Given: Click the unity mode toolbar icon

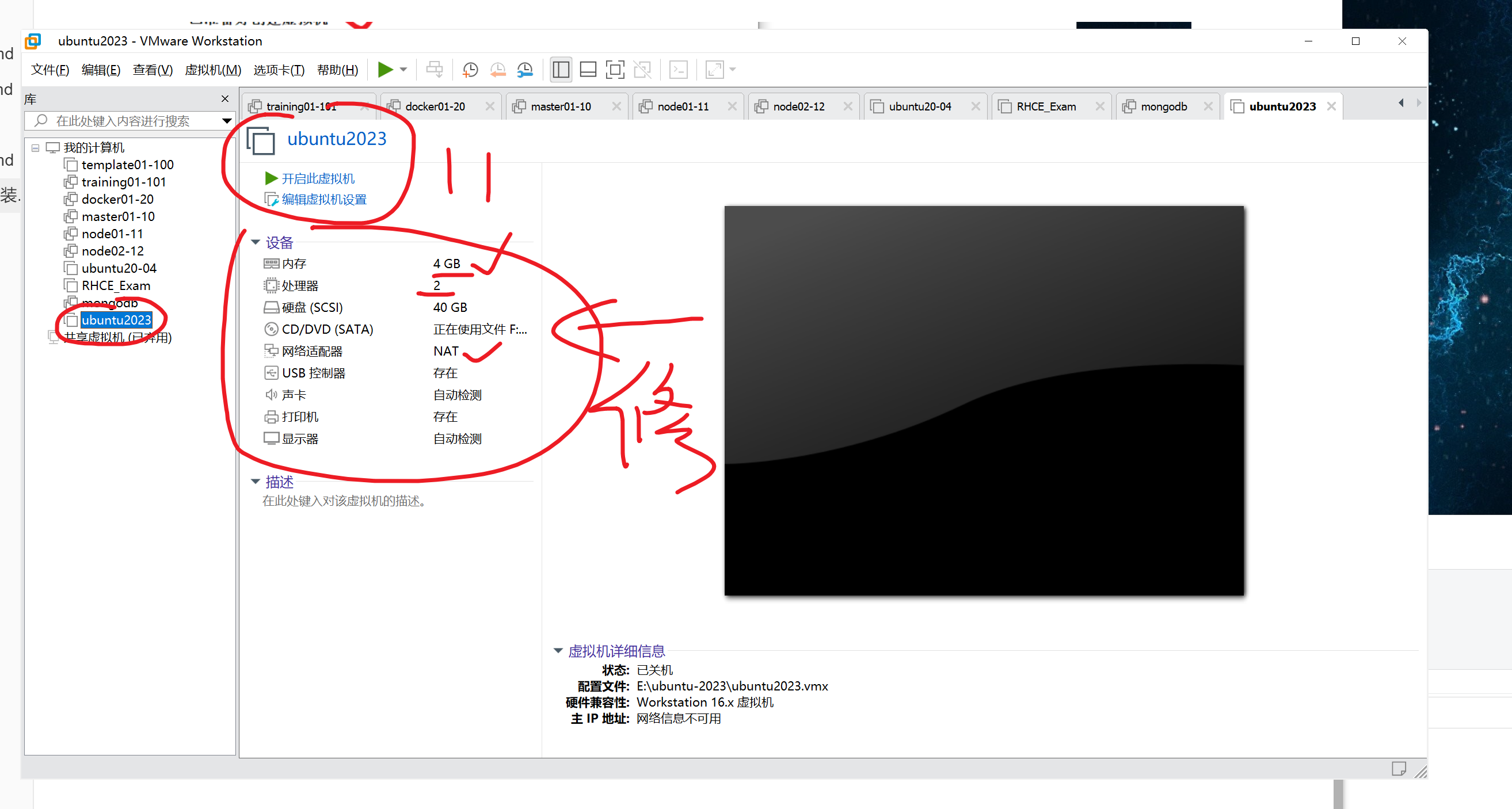Looking at the screenshot, I should coord(643,70).
